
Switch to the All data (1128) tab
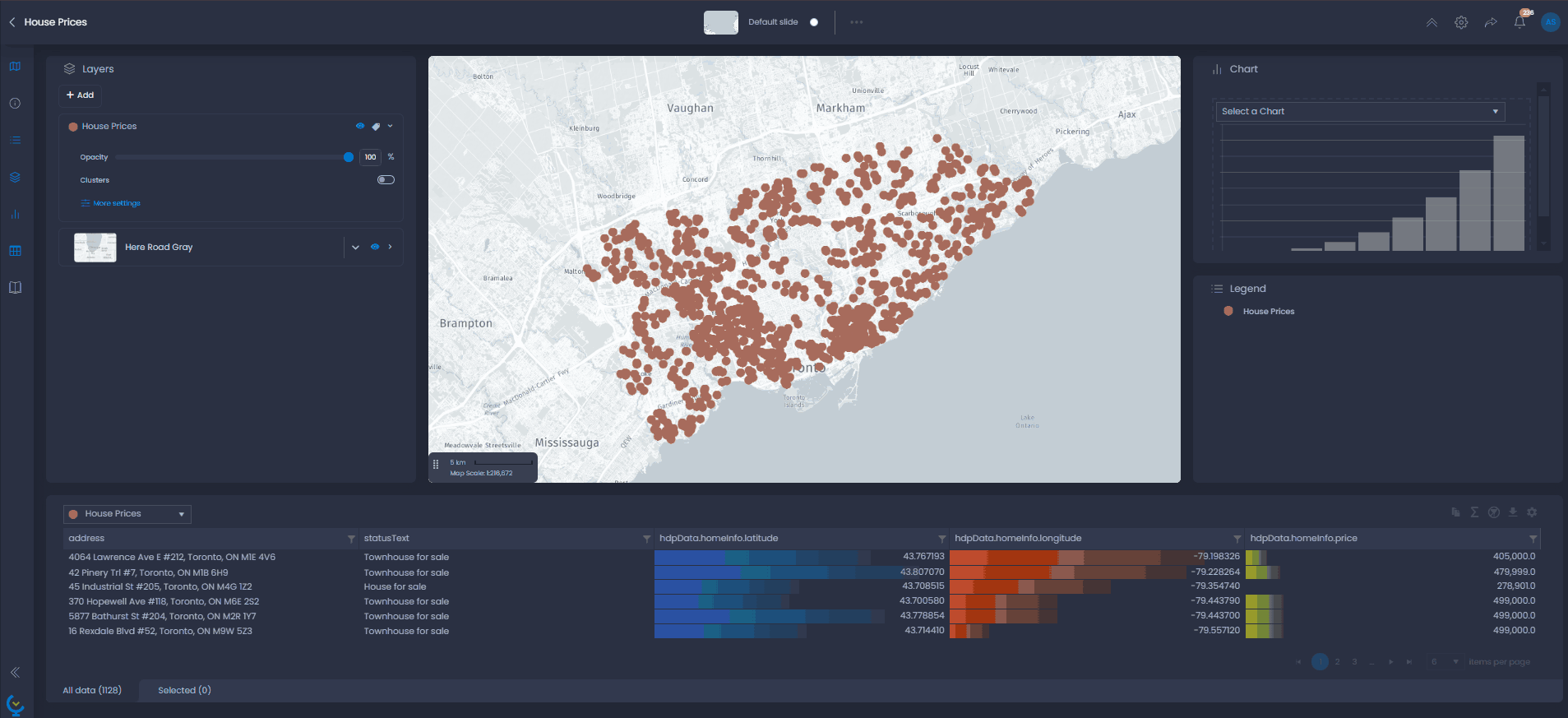(x=92, y=691)
